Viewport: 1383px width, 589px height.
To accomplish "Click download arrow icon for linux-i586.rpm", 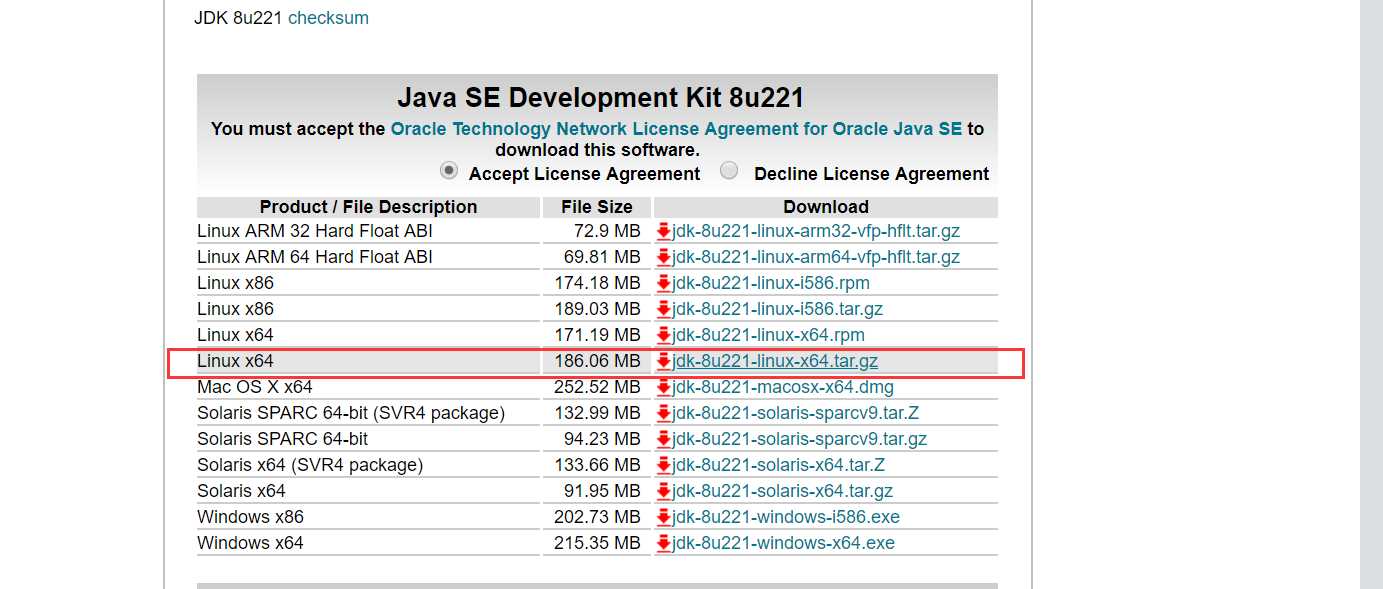I will (x=664, y=284).
